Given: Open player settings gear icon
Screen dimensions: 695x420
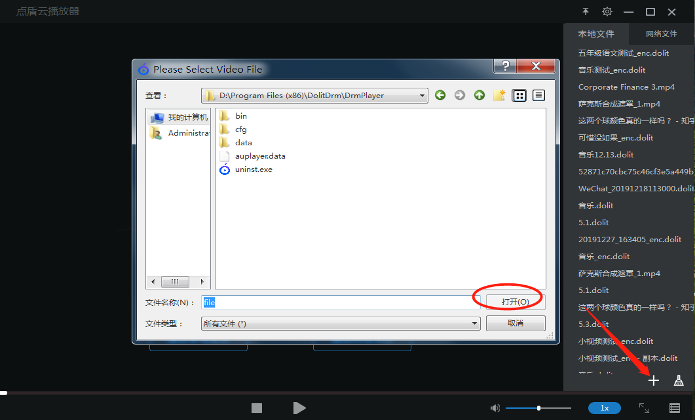Looking at the screenshot, I should click(x=606, y=11).
